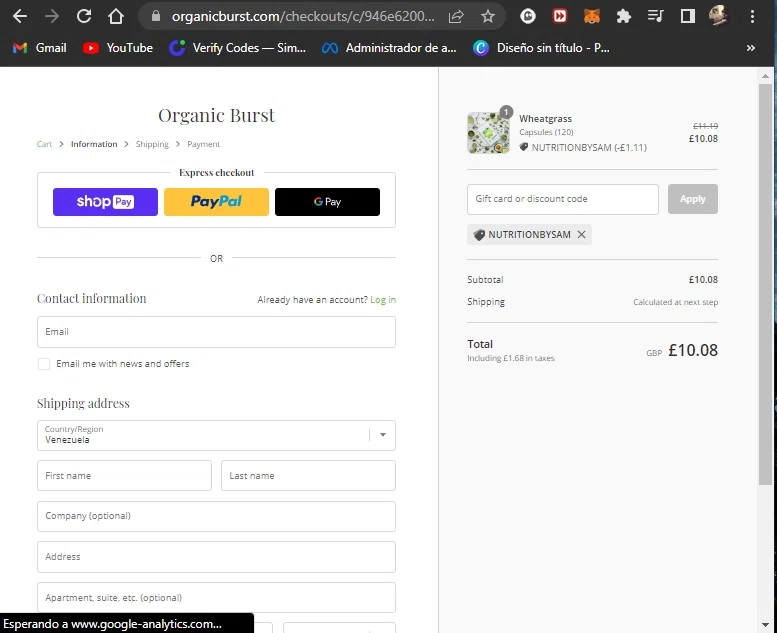The width and height of the screenshot is (777, 633).
Task: Click the browser address bar URL
Action: [x=303, y=16]
